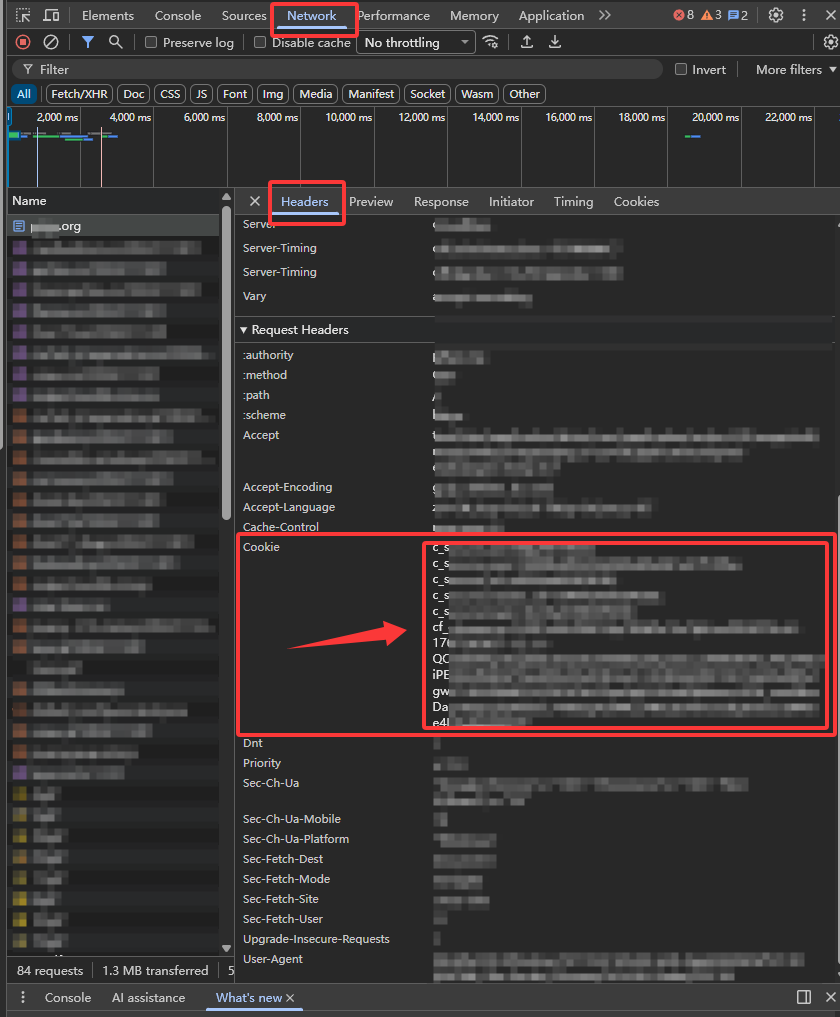
Task: Click into the Filter text field
Action: 340,70
